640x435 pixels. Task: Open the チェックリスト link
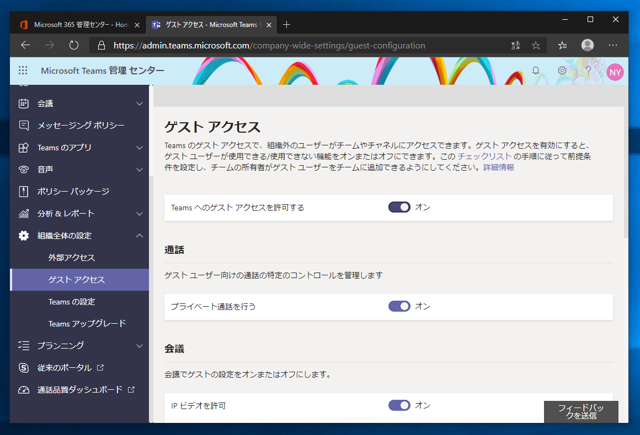pyautogui.click(x=484, y=156)
